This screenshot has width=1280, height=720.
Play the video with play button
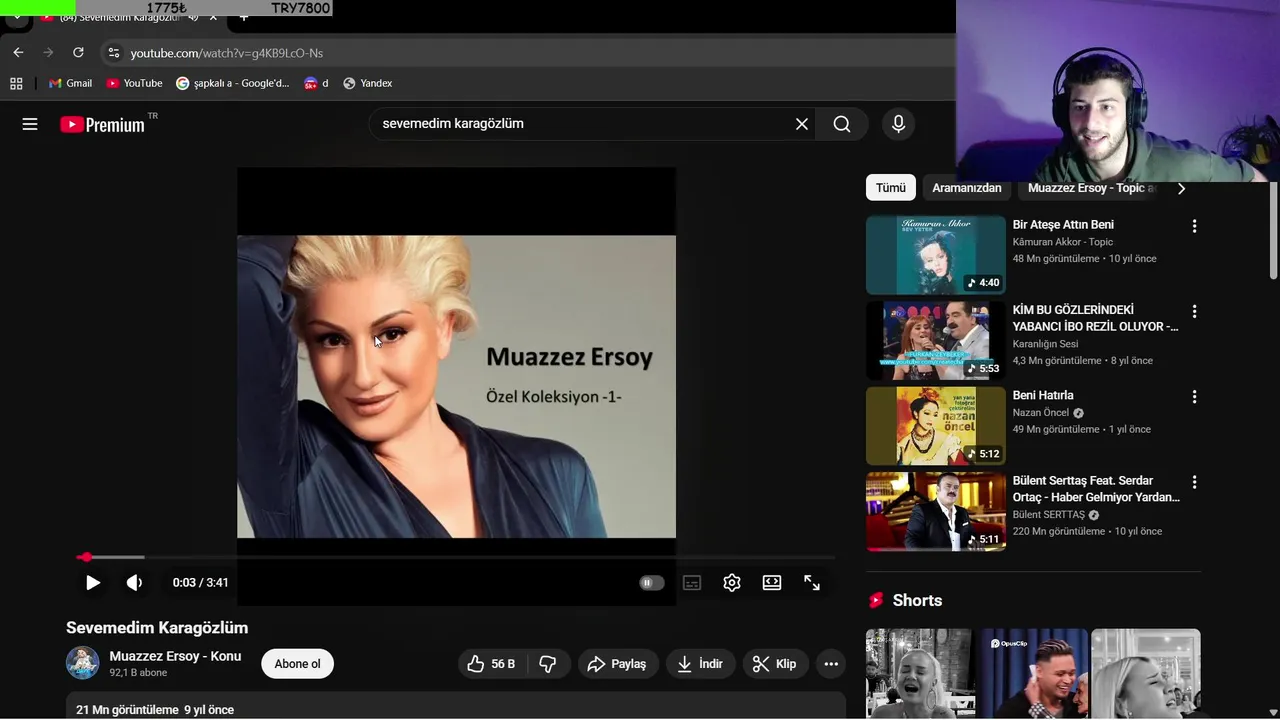(92, 582)
